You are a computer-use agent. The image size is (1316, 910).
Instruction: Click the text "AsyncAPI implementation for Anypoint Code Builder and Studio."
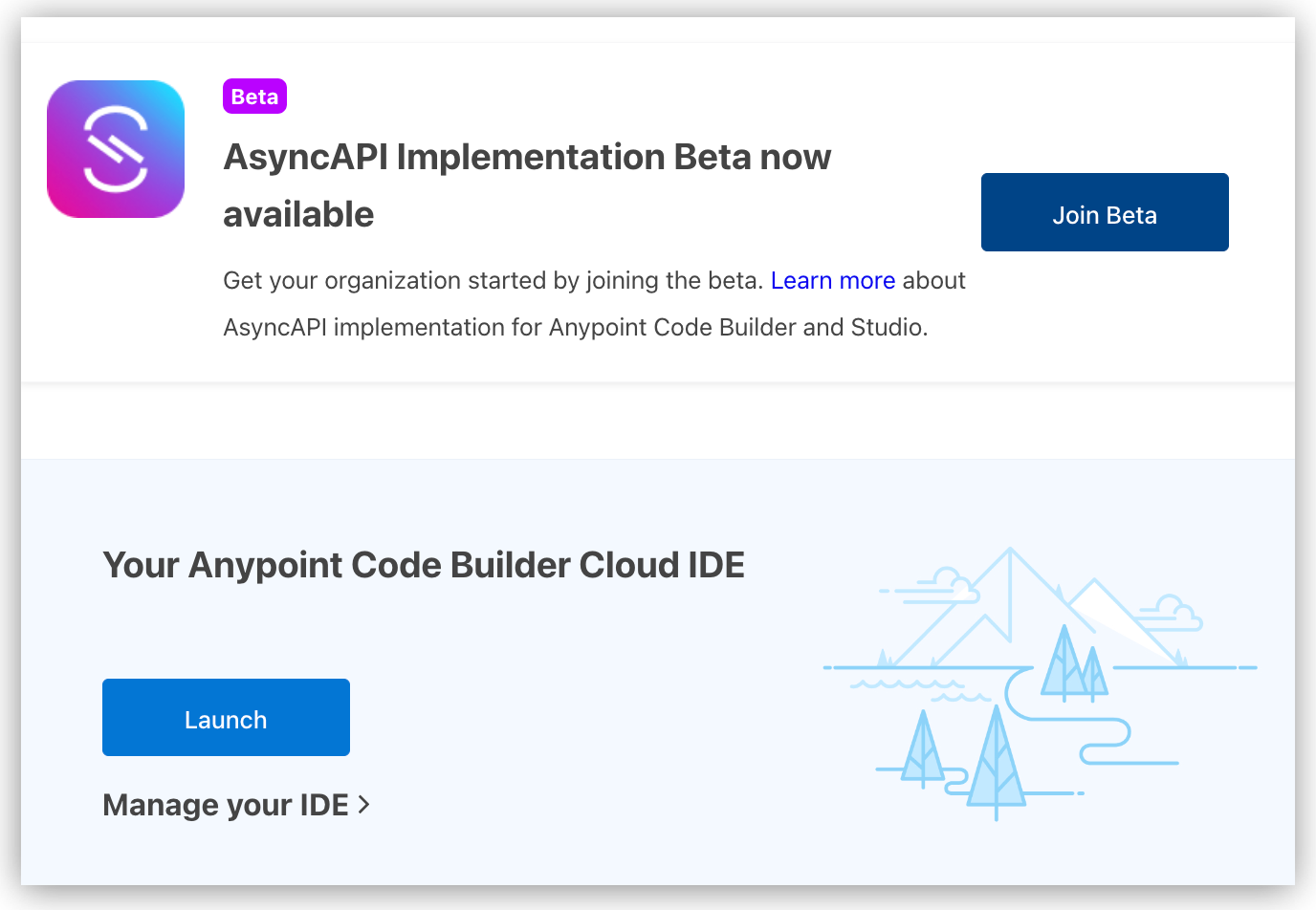(576, 327)
